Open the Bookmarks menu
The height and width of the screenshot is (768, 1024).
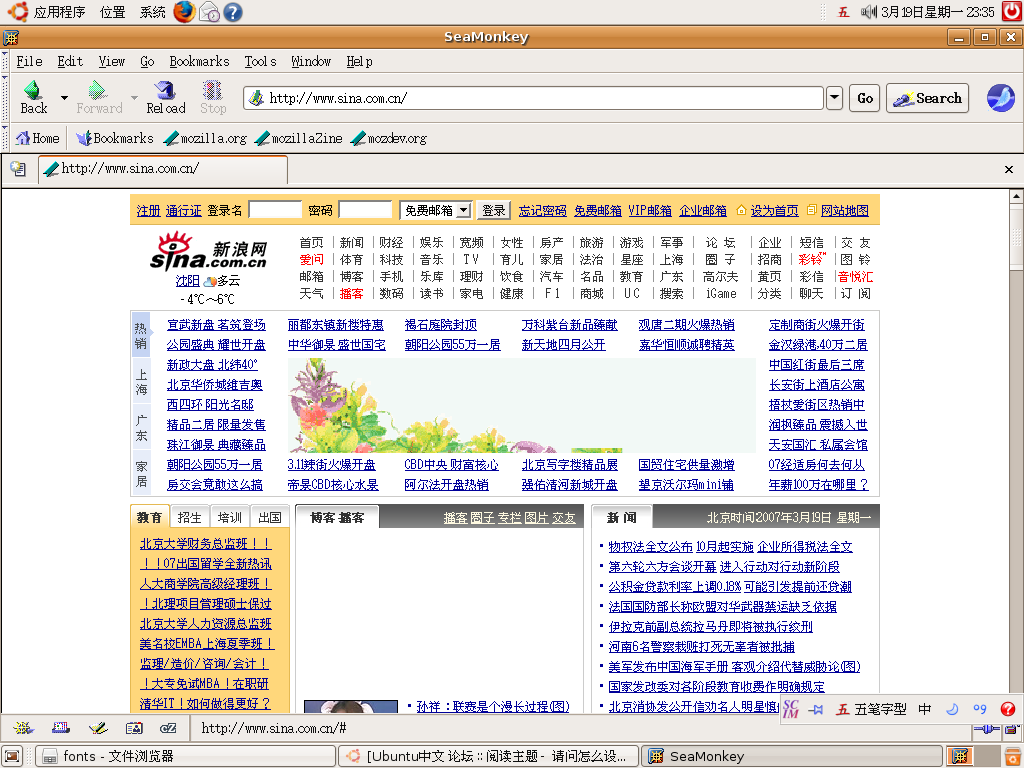pos(199,61)
